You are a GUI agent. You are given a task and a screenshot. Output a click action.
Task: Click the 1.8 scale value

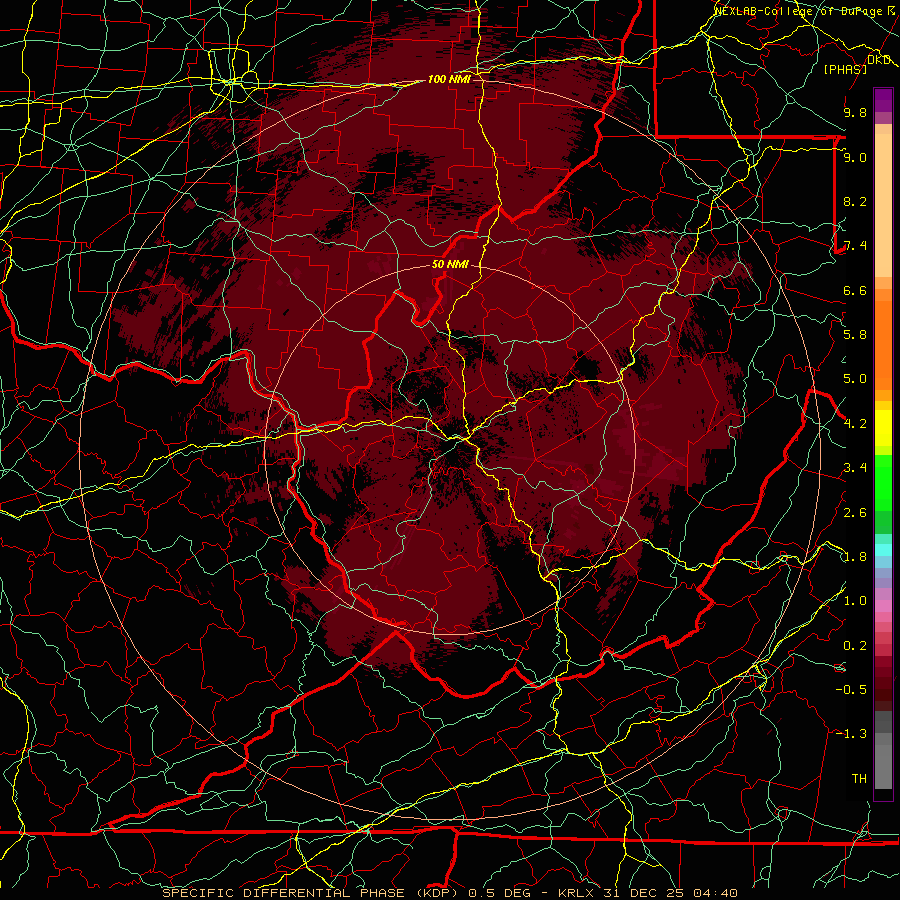(x=855, y=557)
